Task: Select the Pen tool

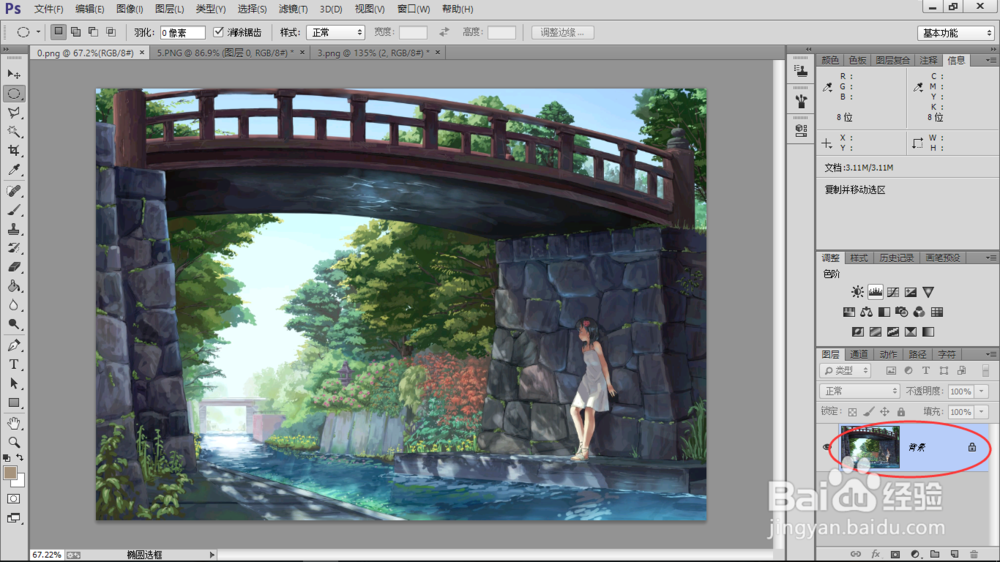Action: (14, 346)
